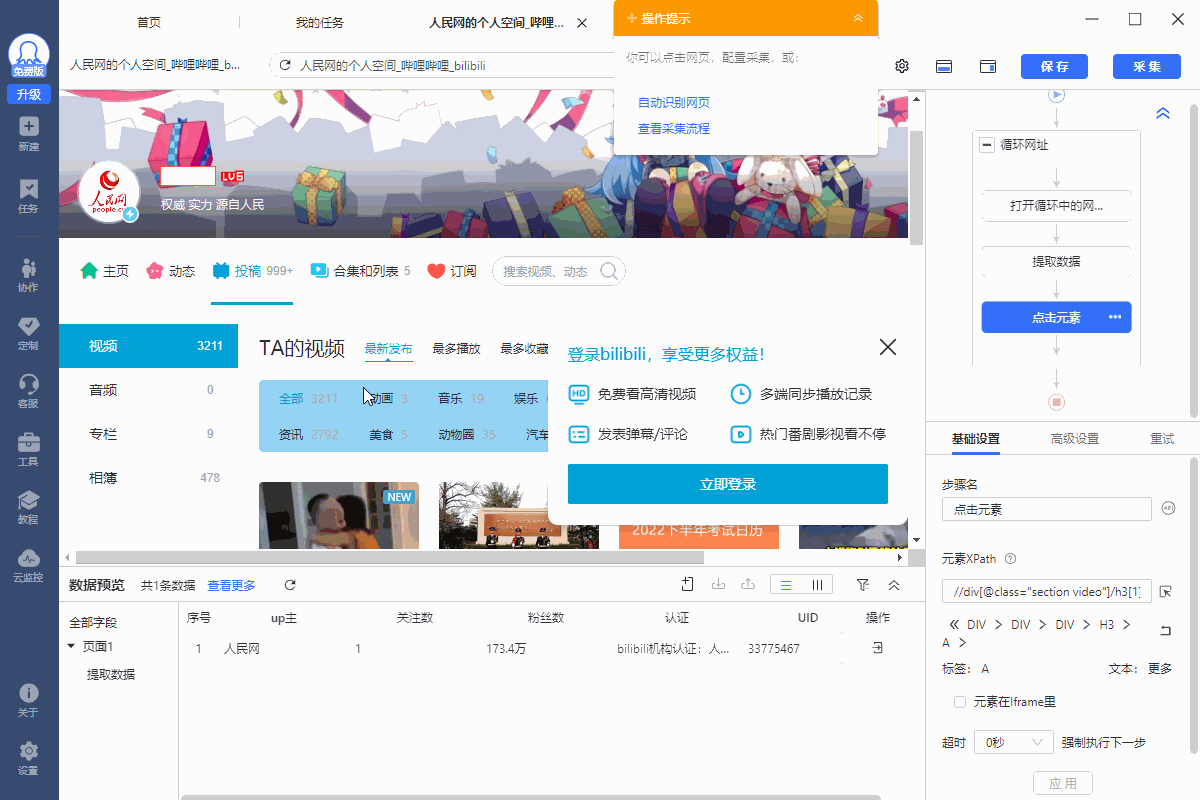Click the 元素XPath input field
Screen dimensions: 1200x800
tap(1047, 591)
